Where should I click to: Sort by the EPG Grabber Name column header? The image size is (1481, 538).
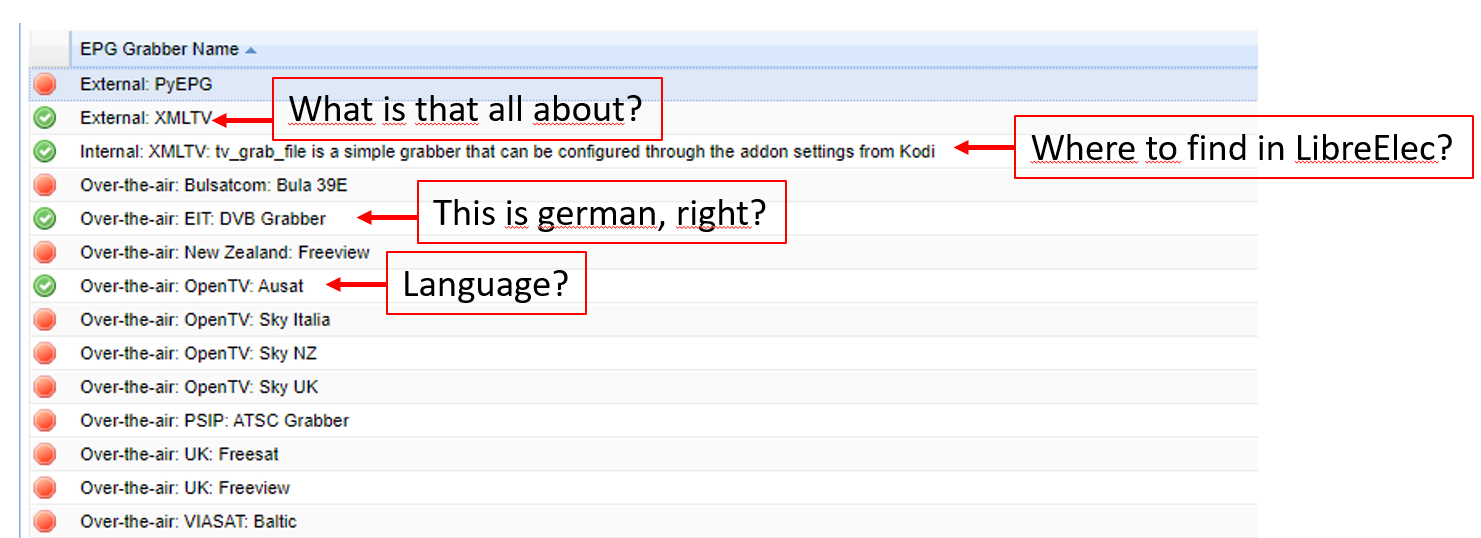point(159,49)
